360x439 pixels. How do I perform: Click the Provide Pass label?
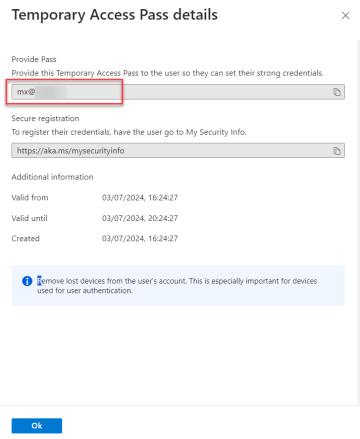tap(34, 59)
